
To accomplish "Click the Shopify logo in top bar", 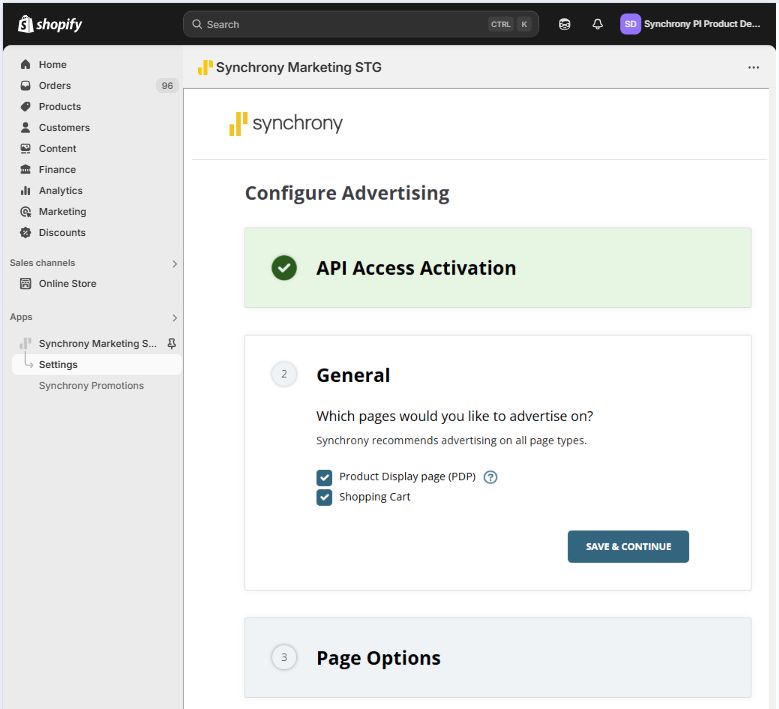I will coord(50,24).
